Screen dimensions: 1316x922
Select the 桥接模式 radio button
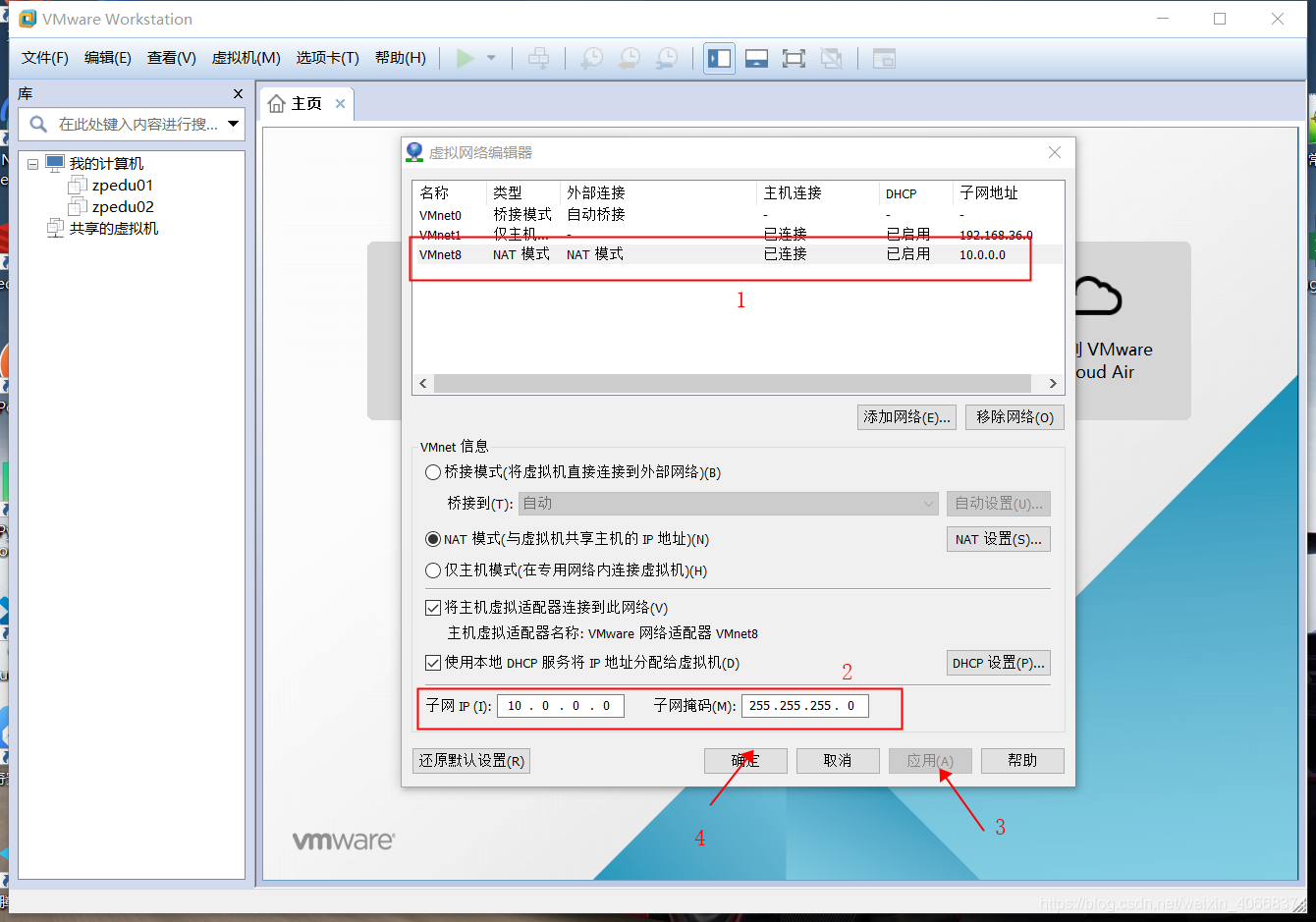(x=432, y=472)
